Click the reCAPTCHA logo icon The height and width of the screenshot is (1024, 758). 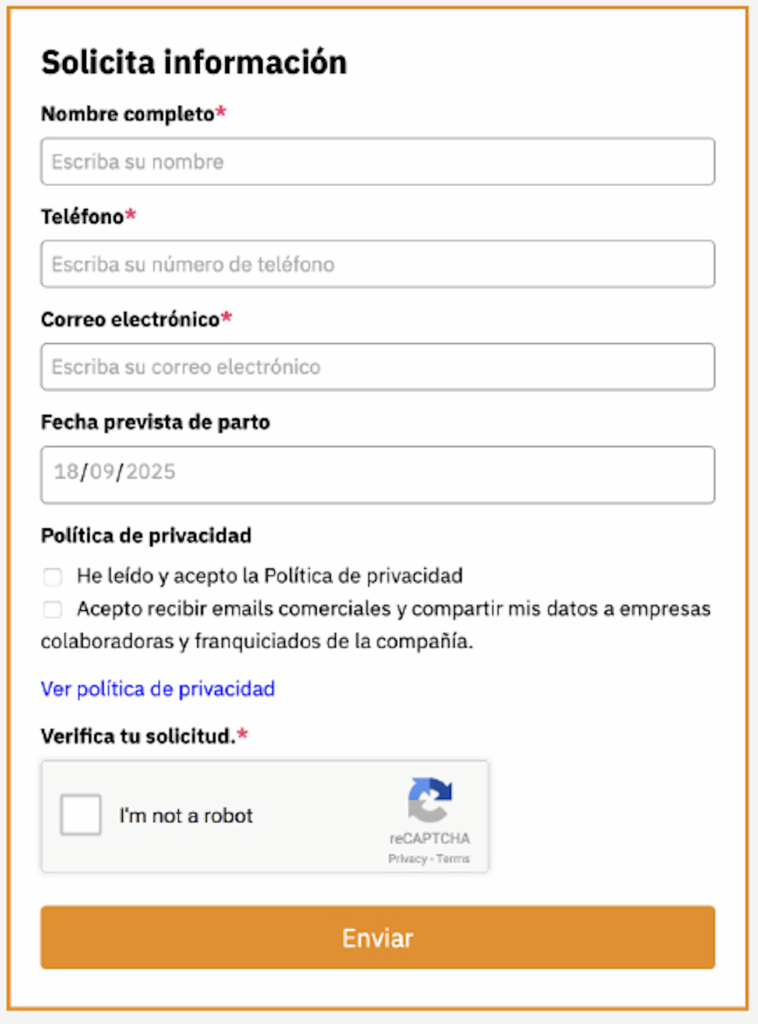430,800
